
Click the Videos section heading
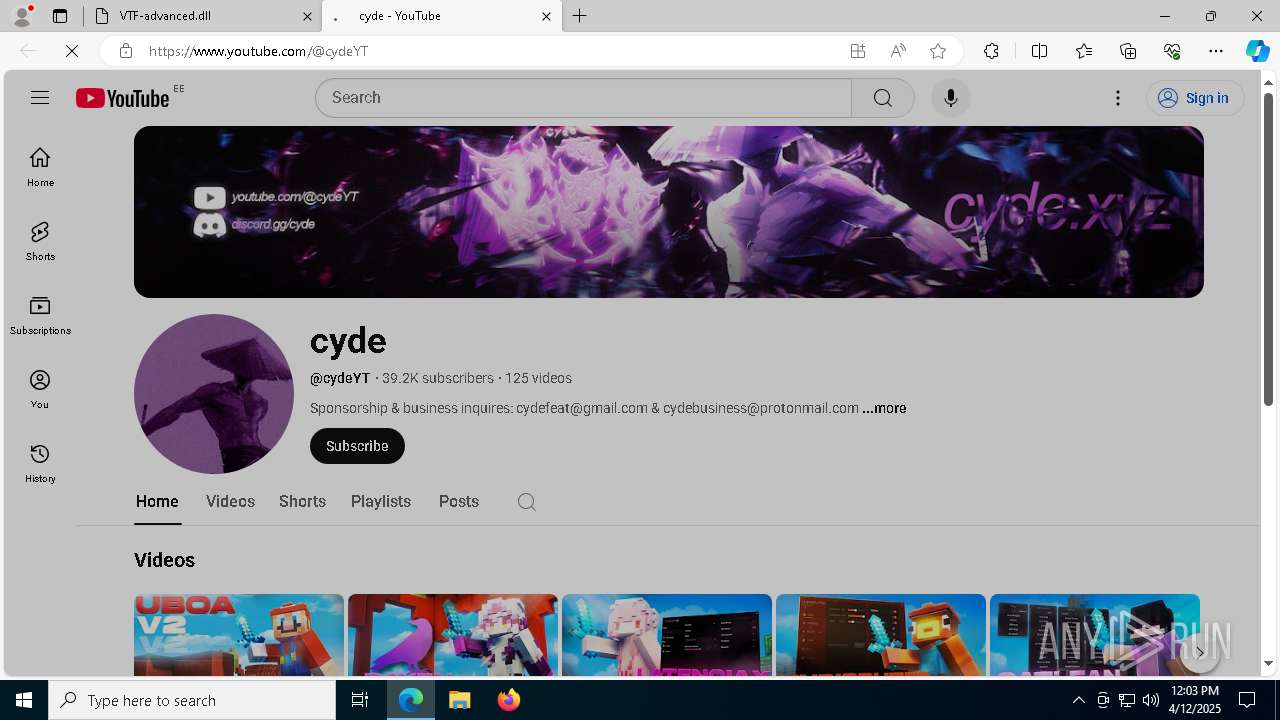(164, 560)
